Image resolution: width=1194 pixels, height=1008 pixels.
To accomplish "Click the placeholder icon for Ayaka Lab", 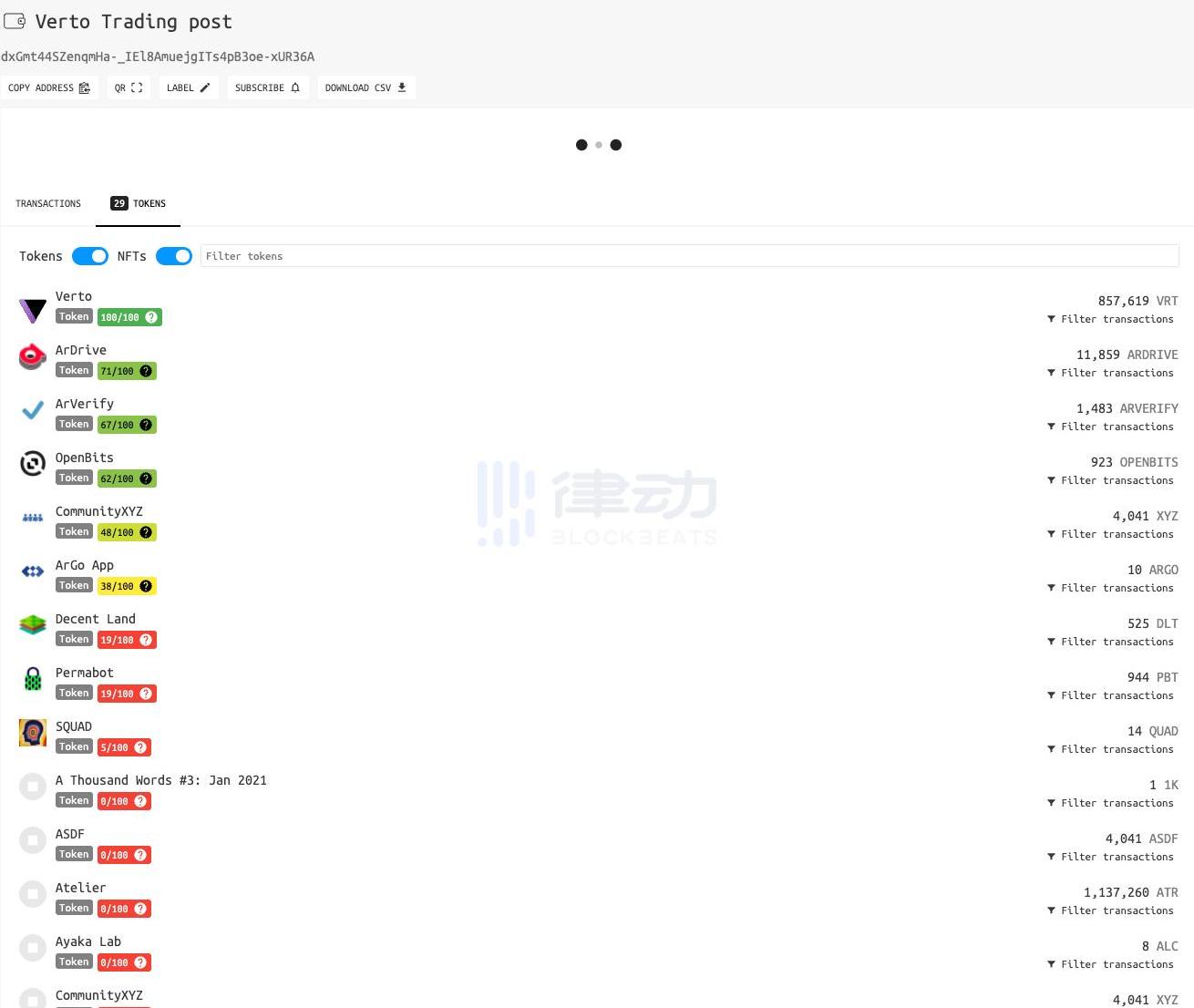I will (33, 948).
